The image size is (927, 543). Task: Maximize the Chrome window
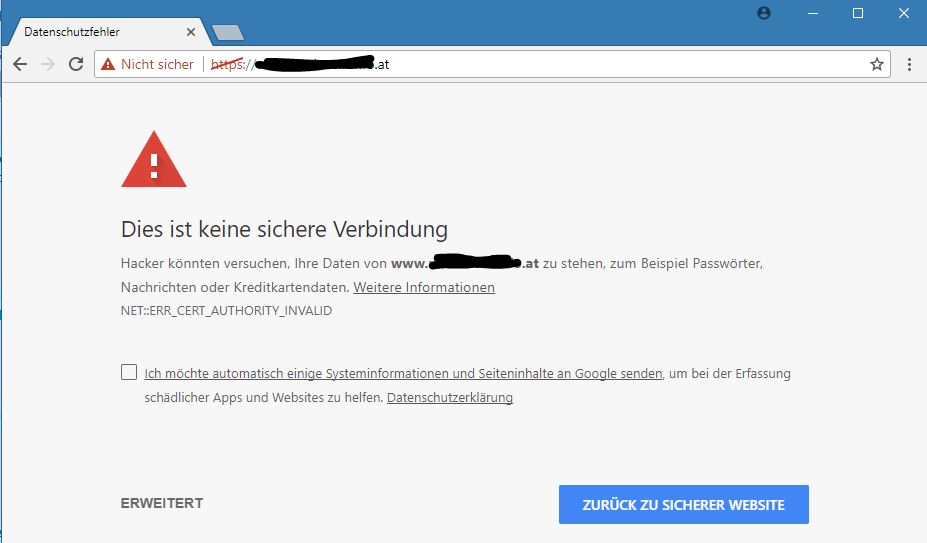point(858,13)
